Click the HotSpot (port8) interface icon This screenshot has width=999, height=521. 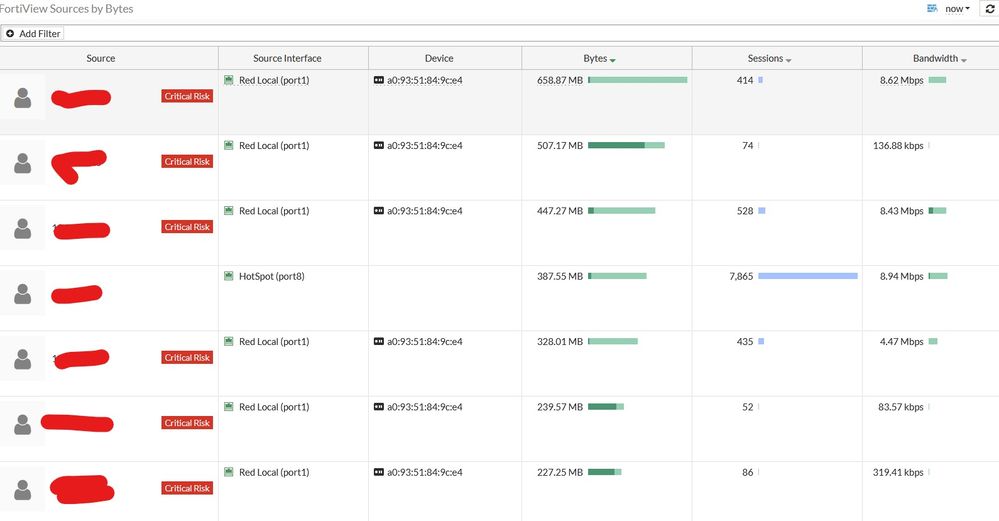tap(229, 276)
